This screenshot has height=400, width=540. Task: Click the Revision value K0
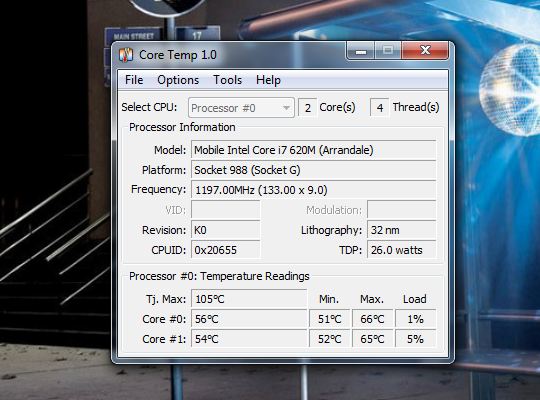[x=226, y=230]
